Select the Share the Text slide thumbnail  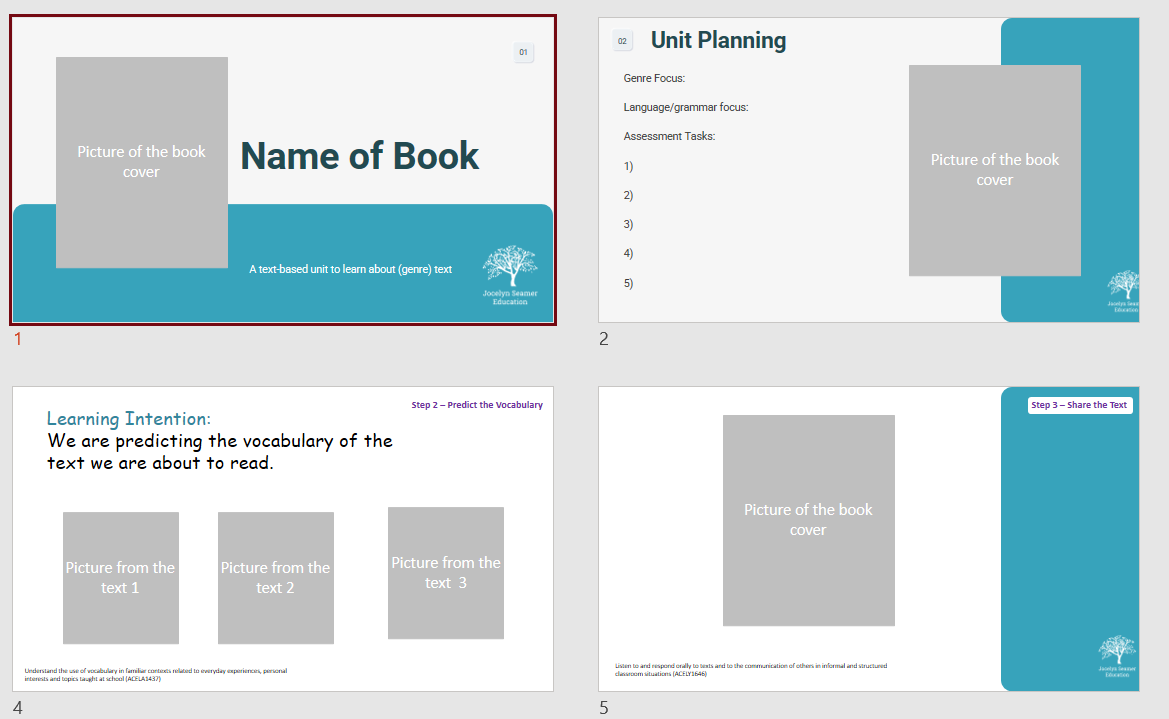coord(869,539)
